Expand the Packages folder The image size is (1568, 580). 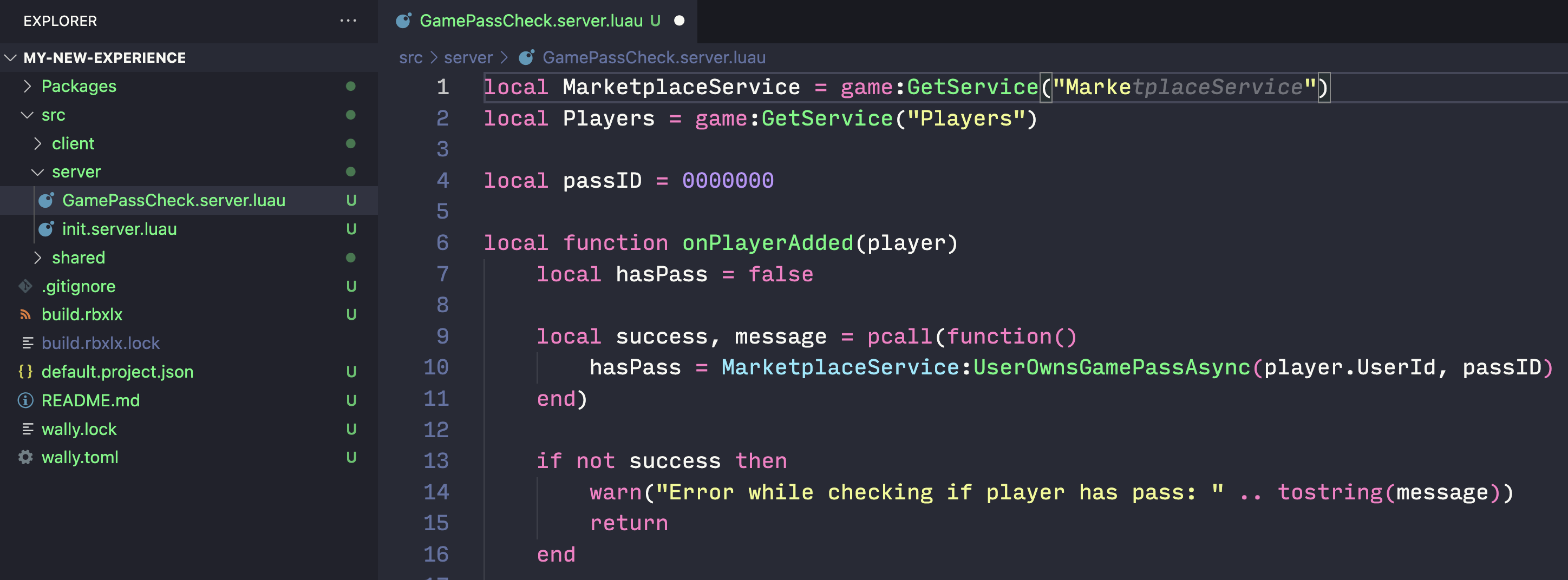click(27, 87)
